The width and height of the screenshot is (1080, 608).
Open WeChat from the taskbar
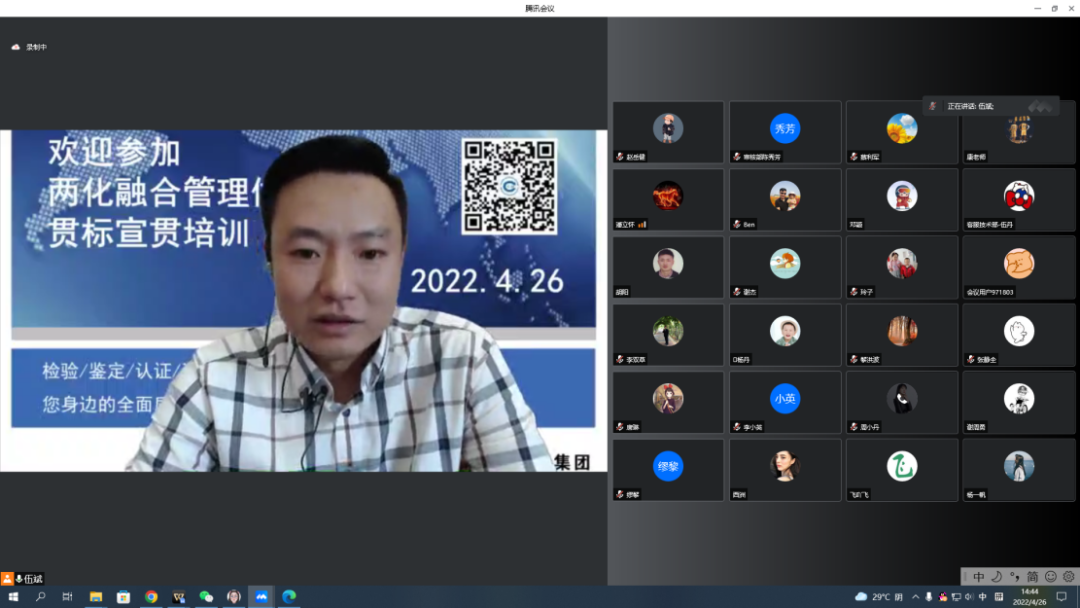click(x=206, y=597)
